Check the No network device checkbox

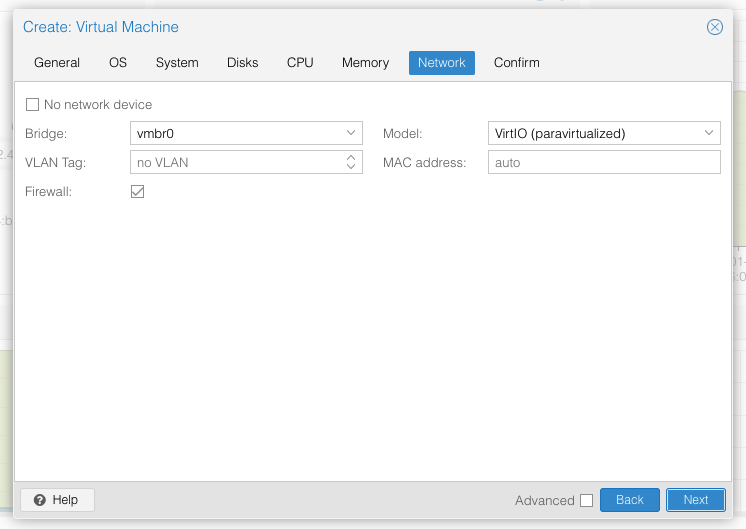[x=32, y=105]
